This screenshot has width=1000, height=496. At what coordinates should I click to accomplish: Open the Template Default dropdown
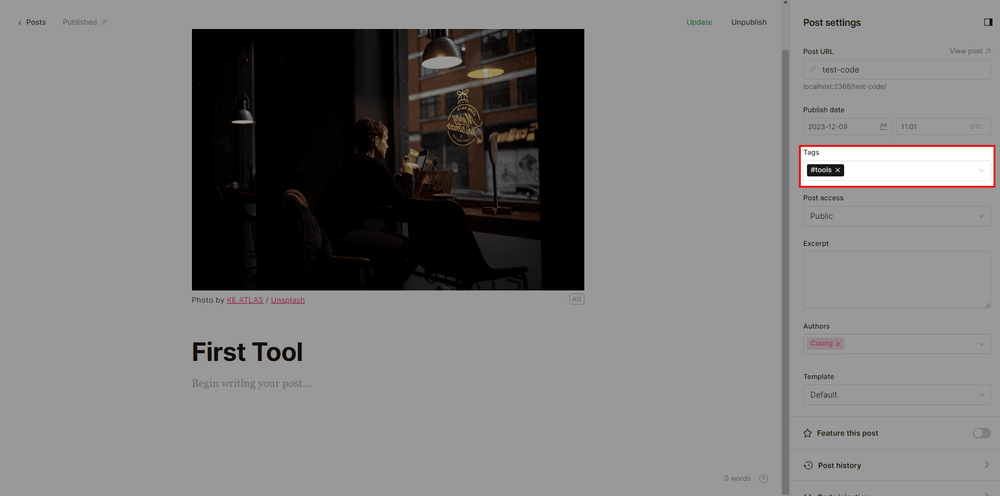coord(897,395)
